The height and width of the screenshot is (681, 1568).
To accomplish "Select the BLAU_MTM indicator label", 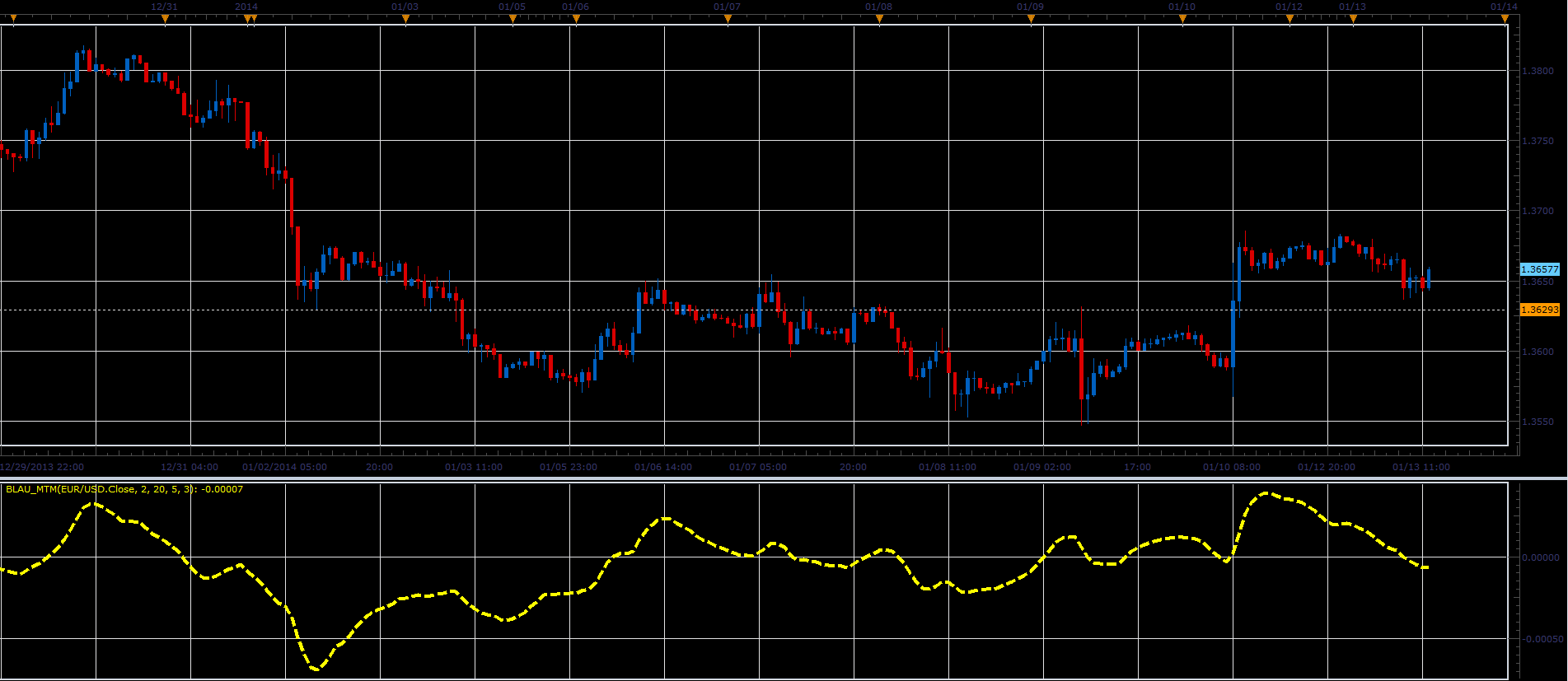I will (124, 489).
